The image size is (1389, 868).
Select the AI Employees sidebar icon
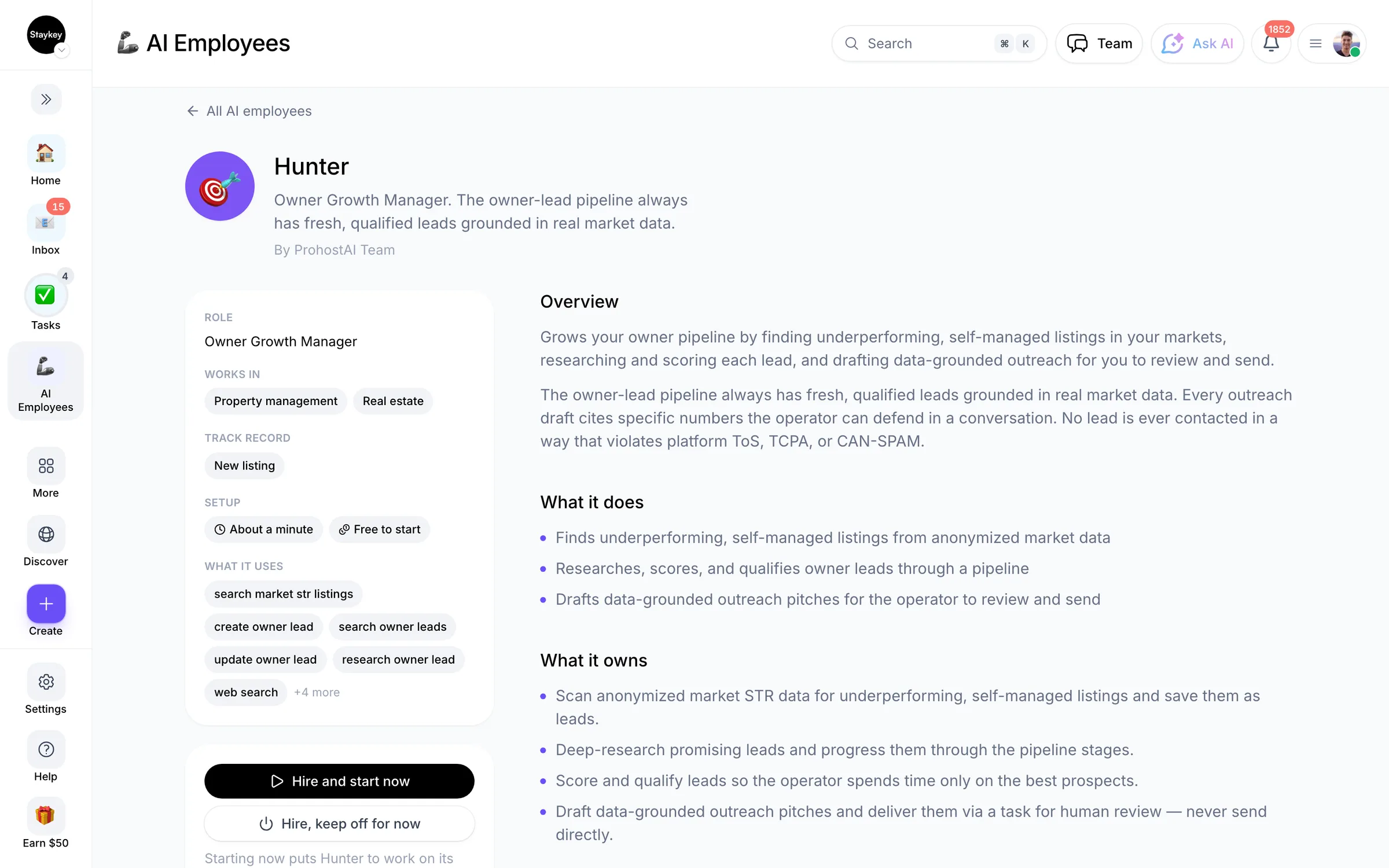[46, 382]
